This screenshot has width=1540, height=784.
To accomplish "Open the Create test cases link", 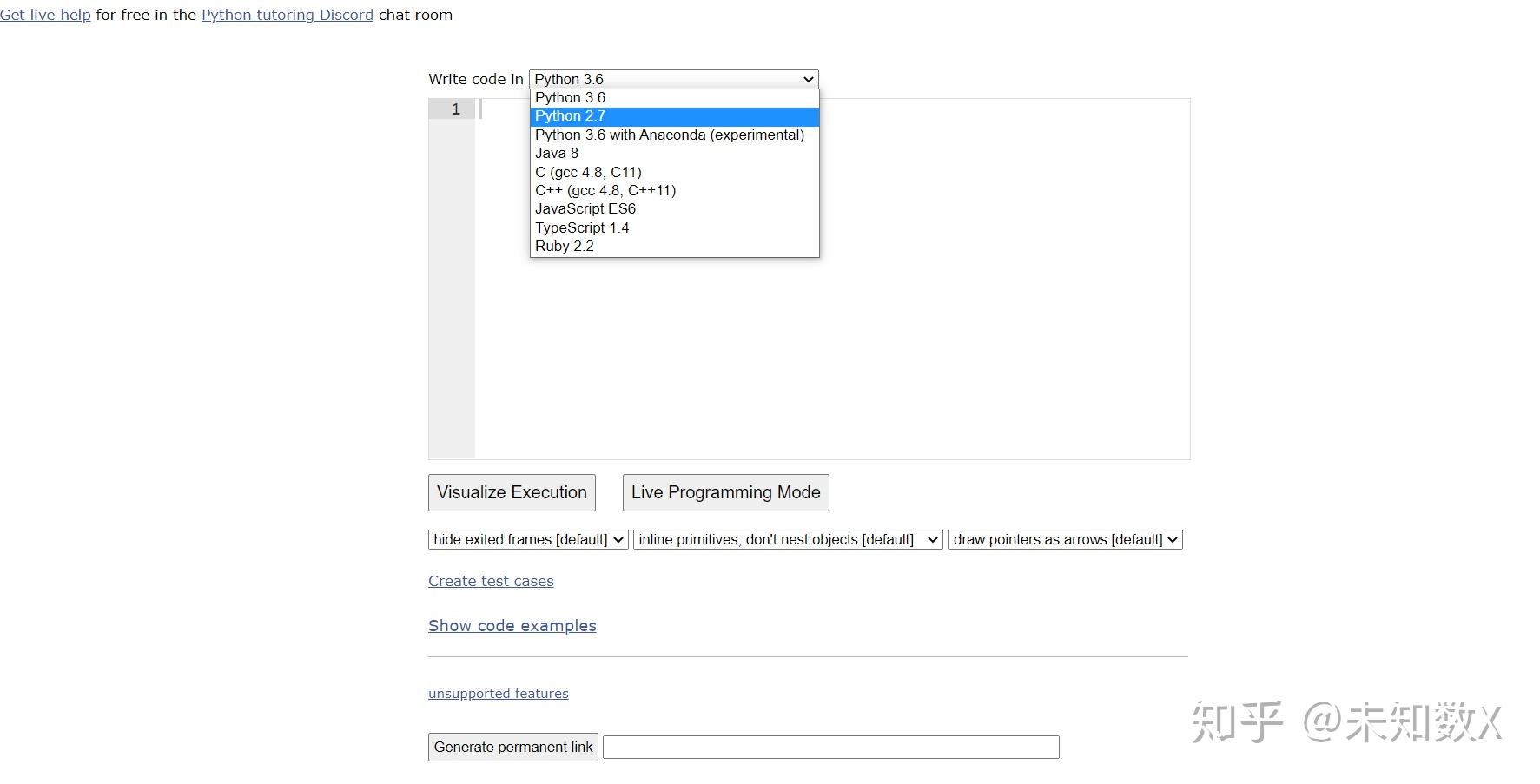I will pyautogui.click(x=491, y=581).
